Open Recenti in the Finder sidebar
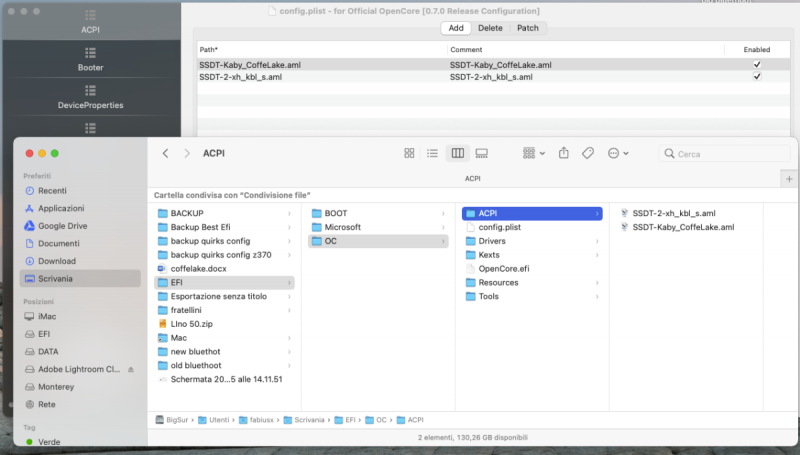Image resolution: width=800 pixels, height=455 pixels. click(x=80, y=191)
